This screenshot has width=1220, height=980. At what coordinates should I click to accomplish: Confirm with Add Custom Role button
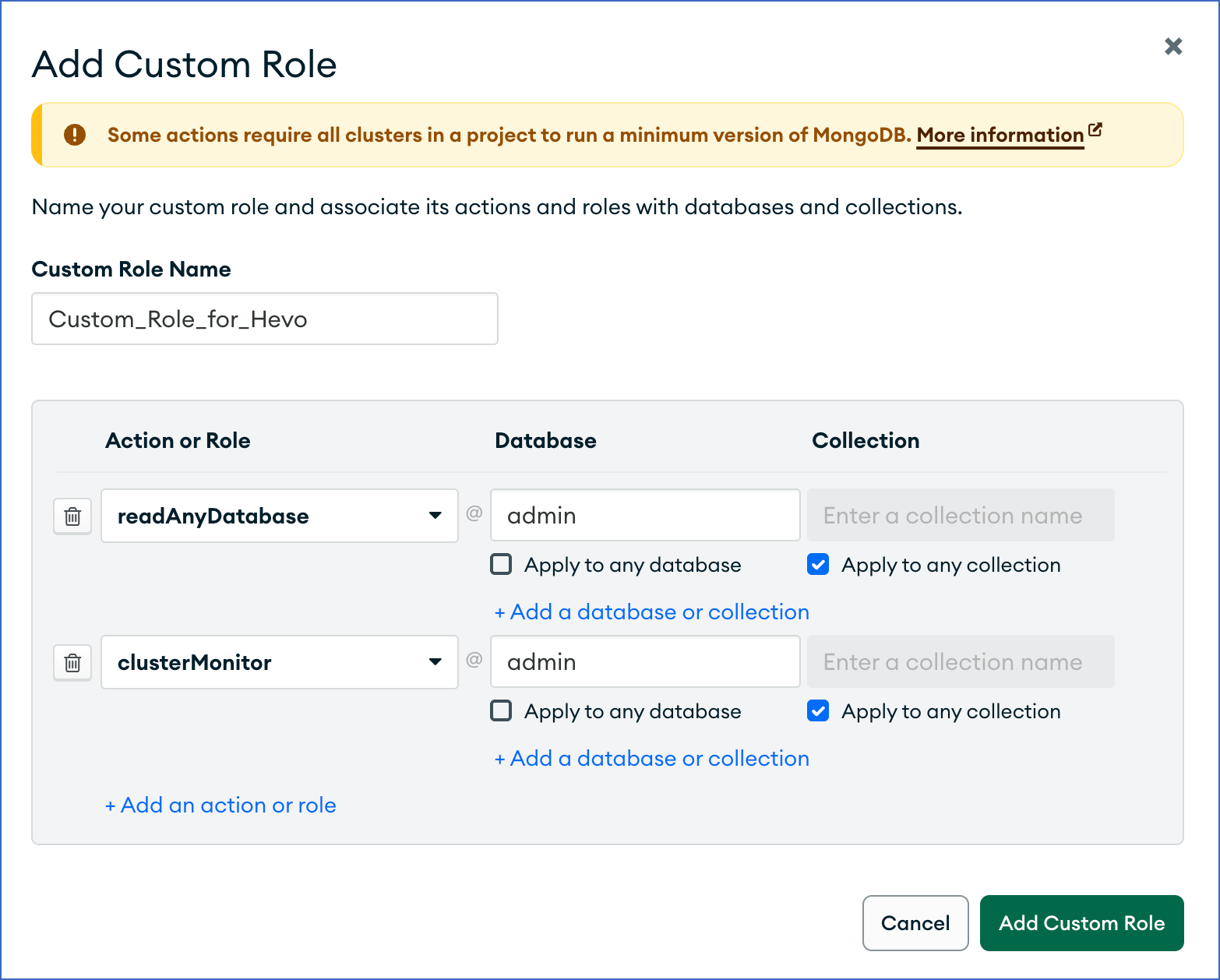coord(1082,923)
